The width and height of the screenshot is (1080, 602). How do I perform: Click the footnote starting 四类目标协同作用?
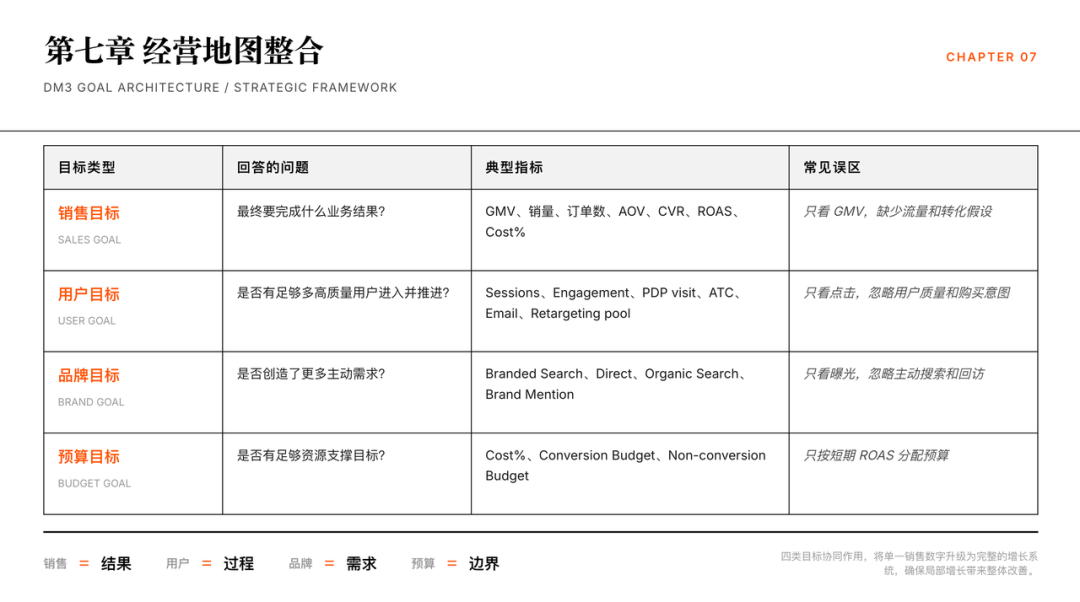click(909, 563)
